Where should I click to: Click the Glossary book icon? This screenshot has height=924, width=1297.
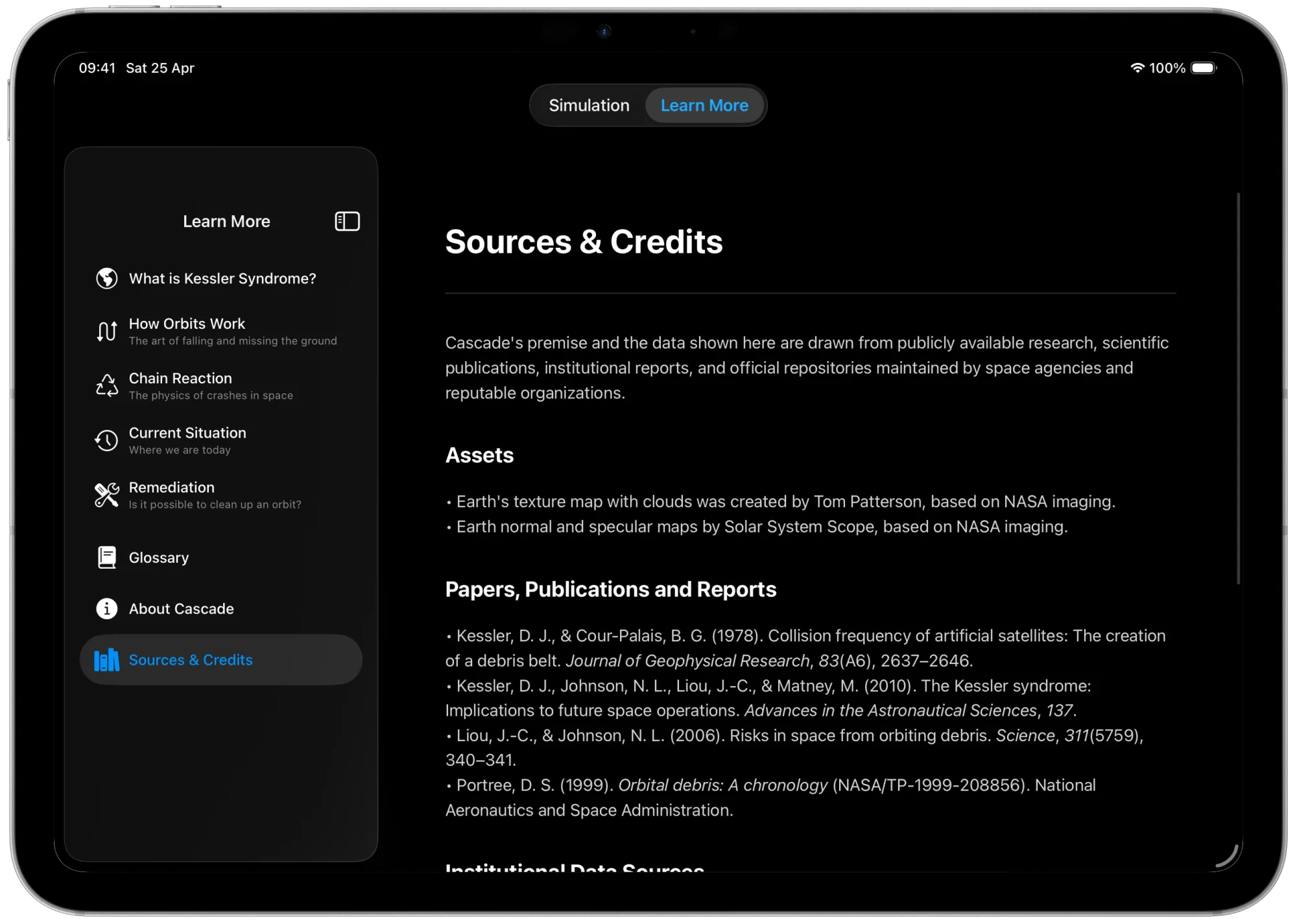(107, 558)
